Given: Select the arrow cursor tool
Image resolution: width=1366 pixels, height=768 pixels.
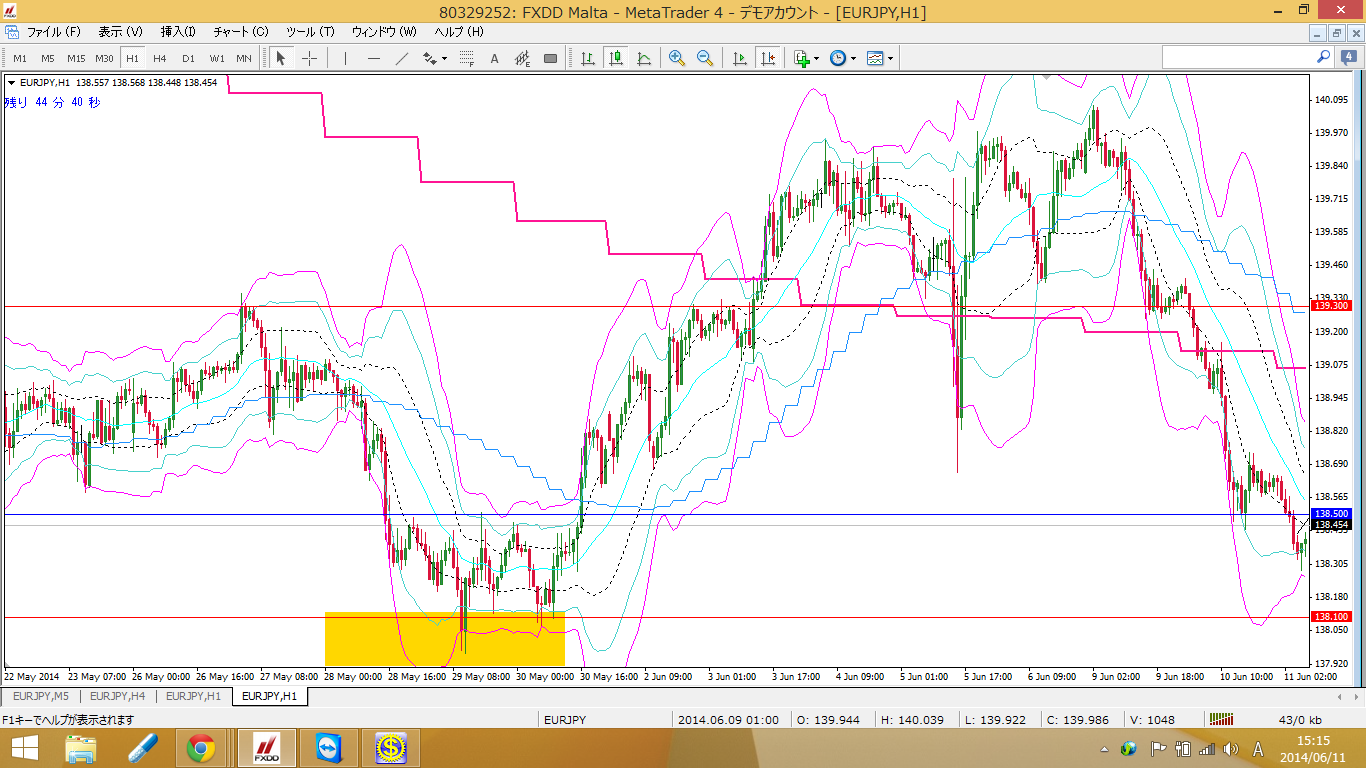Looking at the screenshot, I should pyautogui.click(x=281, y=58).
